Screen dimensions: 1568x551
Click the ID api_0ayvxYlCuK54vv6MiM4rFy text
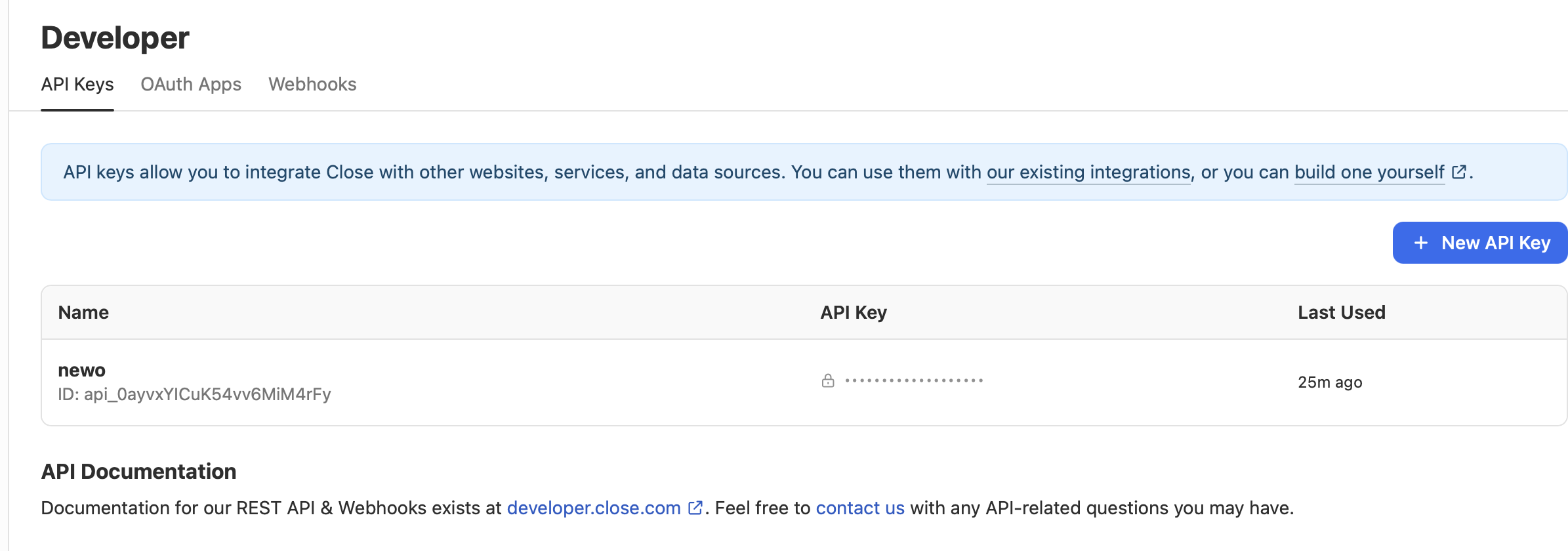point(194,394)
